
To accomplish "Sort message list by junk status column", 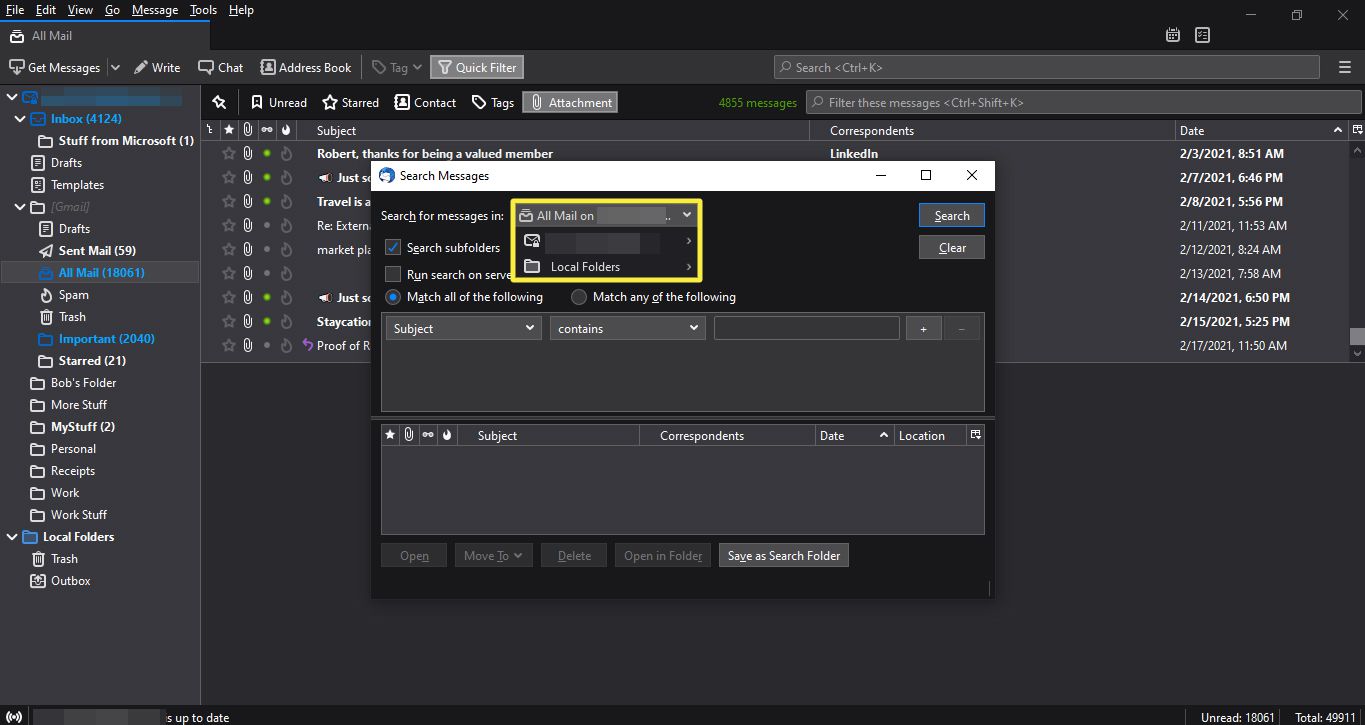I will point(286,130).
